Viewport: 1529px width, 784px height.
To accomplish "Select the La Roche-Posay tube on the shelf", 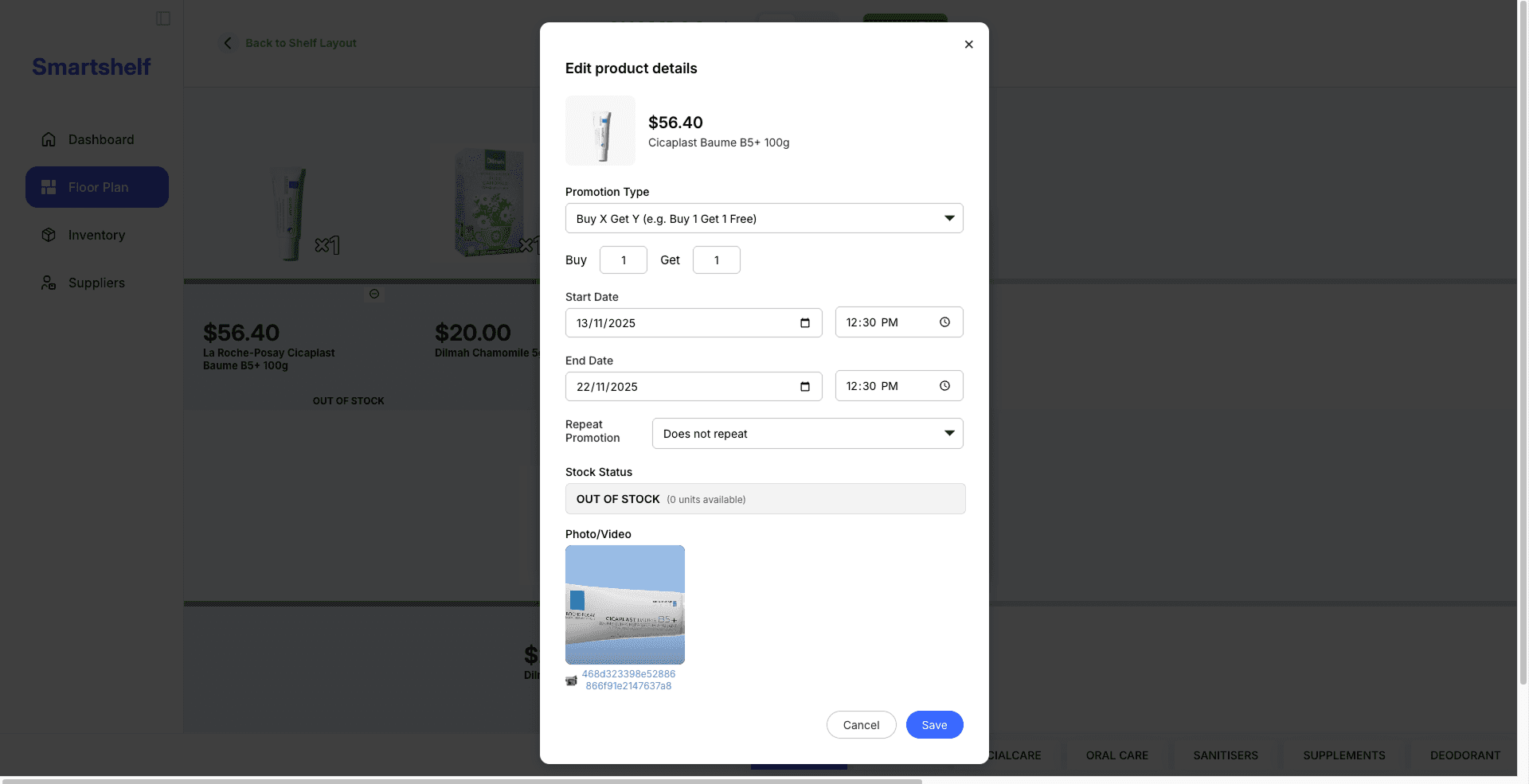I will point(290,213).
